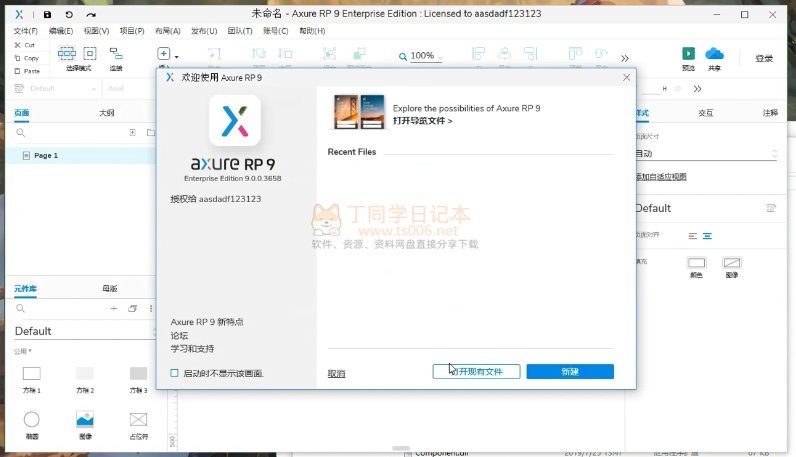Open the 发布(U) menu
This screenshot has width=796, height=457.
tap(204, 31)
